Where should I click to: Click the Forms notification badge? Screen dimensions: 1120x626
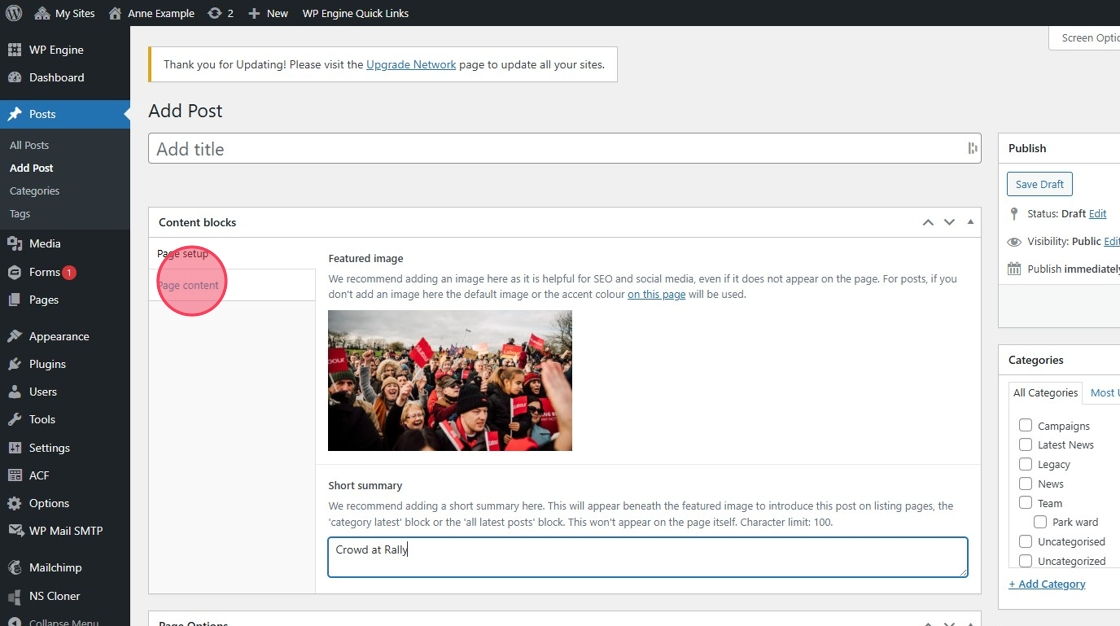69,272
